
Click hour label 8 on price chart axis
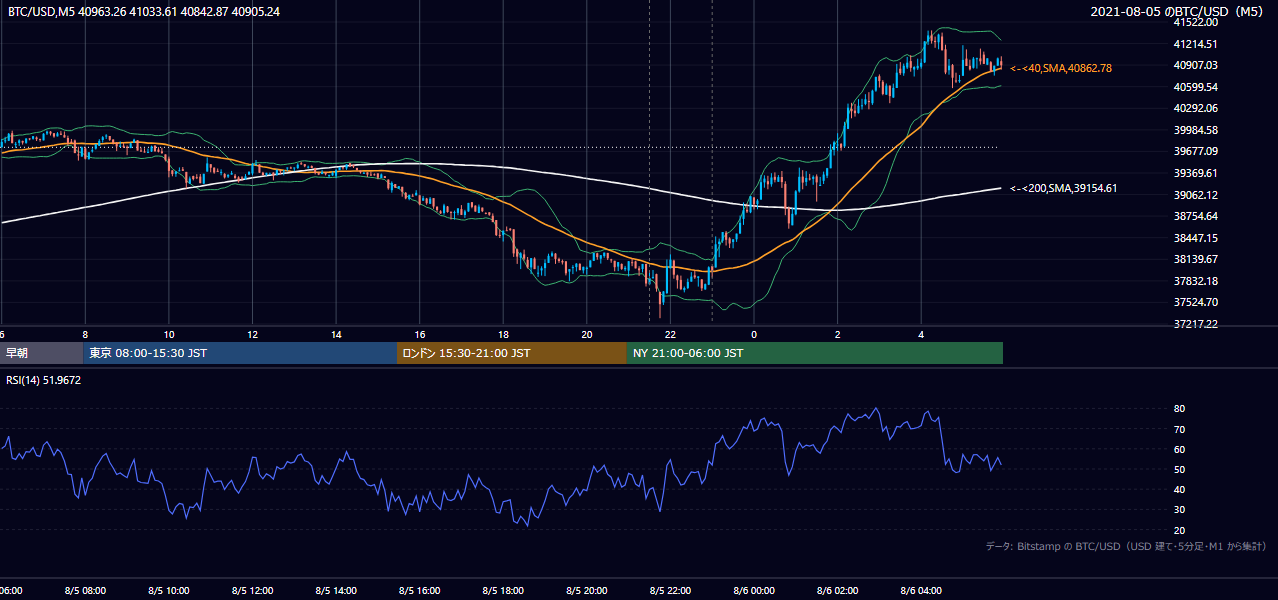coord(85,335)
